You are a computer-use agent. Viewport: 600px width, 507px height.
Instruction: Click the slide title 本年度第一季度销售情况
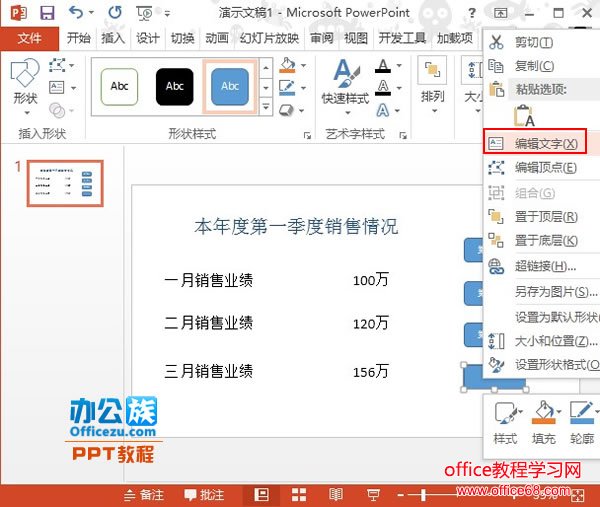[x=296, y=226]
